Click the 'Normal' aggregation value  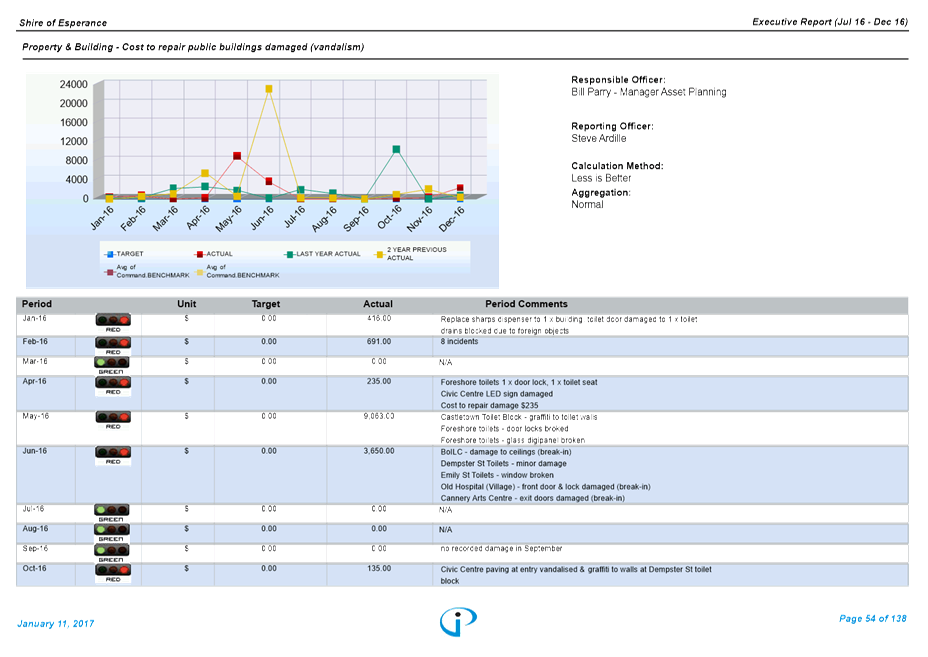587,204
